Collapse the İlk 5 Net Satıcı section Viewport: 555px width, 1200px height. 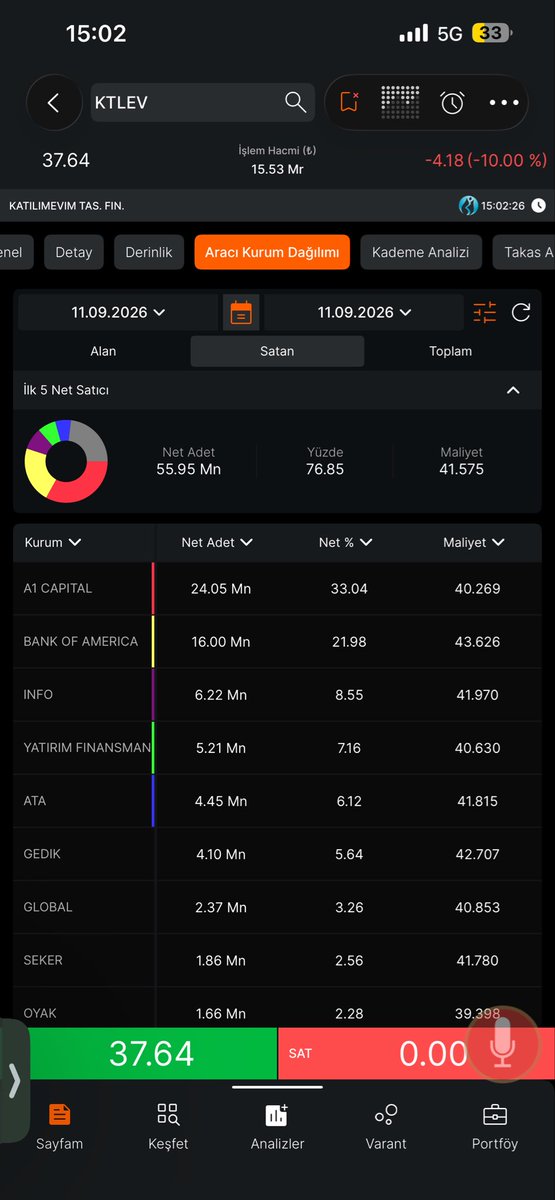(x=513, y=390)
